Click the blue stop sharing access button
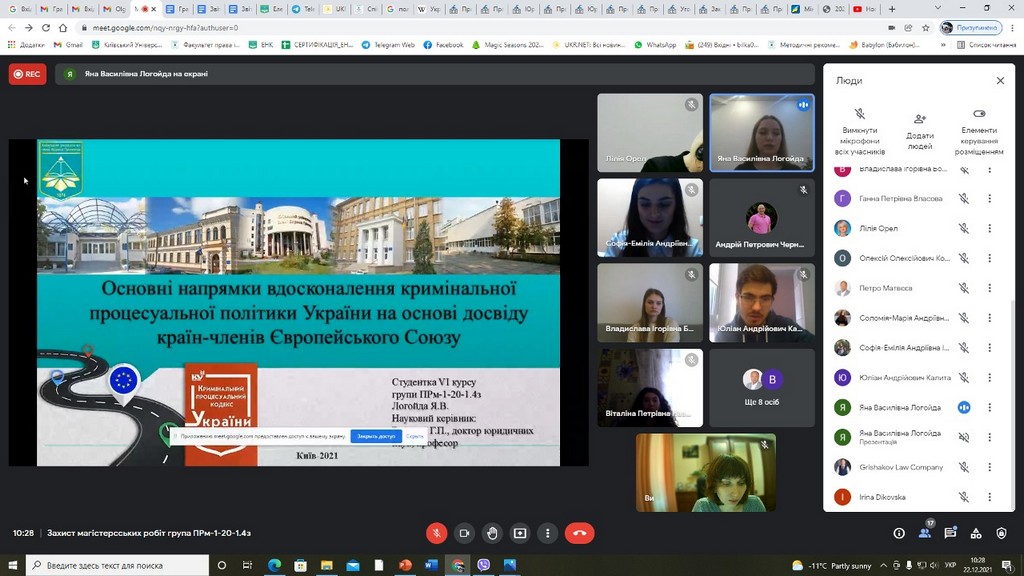Screen dimensions: 1024x576 point(376,436)
